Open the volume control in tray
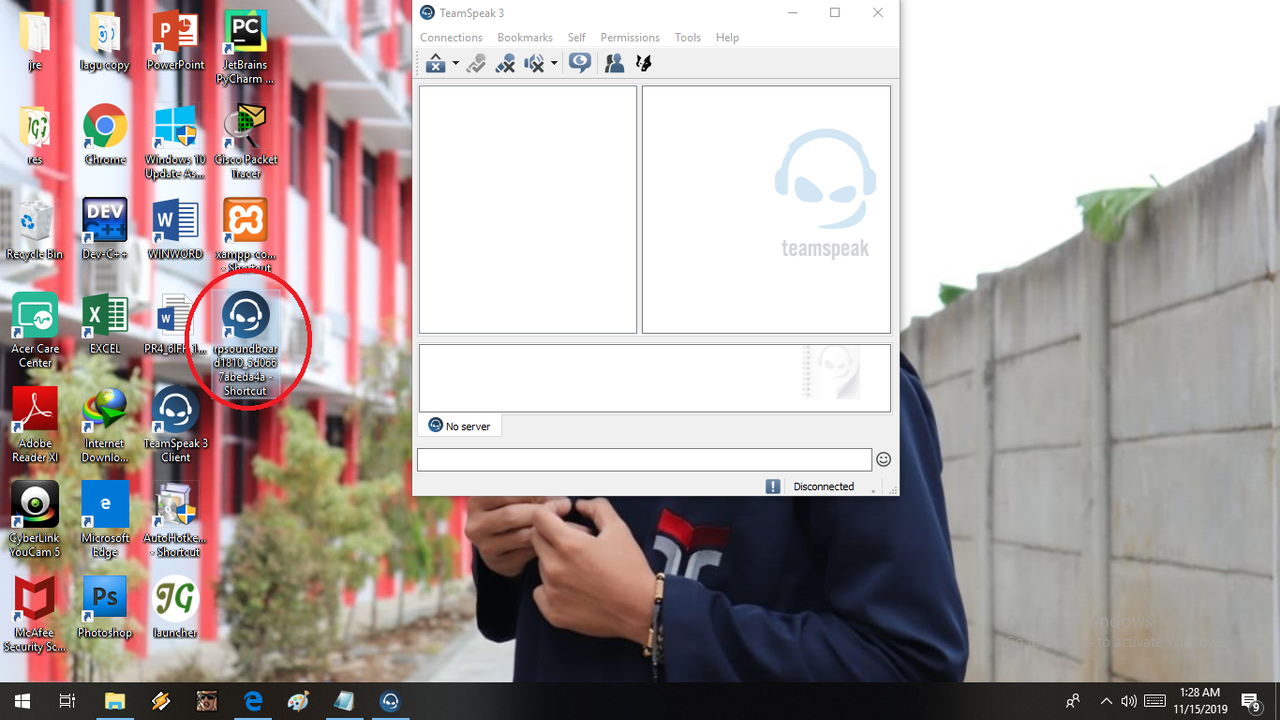The height and width of the screenshot is (720, 1280). tap(1129, 701)
